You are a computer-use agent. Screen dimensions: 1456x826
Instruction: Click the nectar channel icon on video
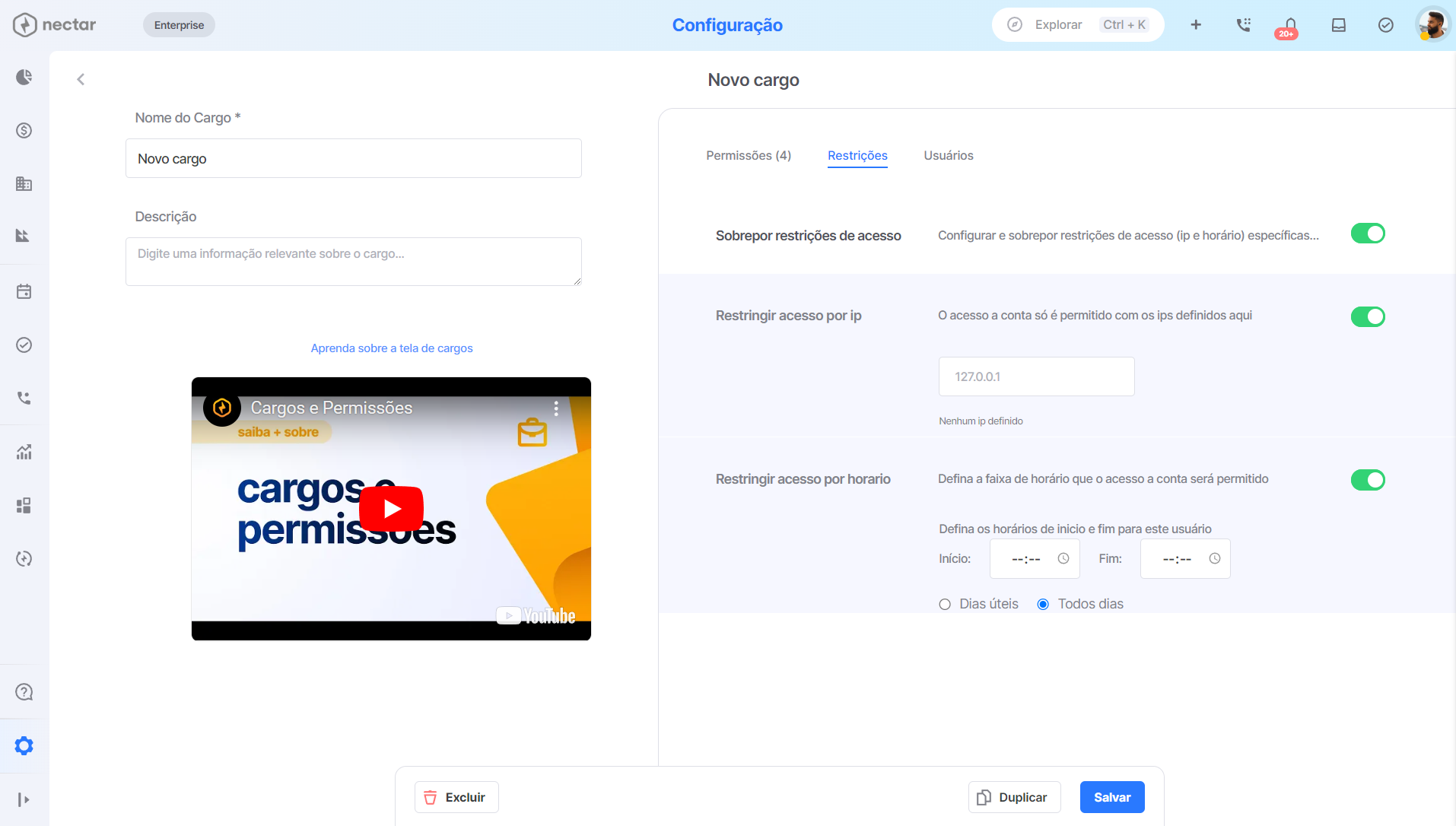tap(222, 408)
